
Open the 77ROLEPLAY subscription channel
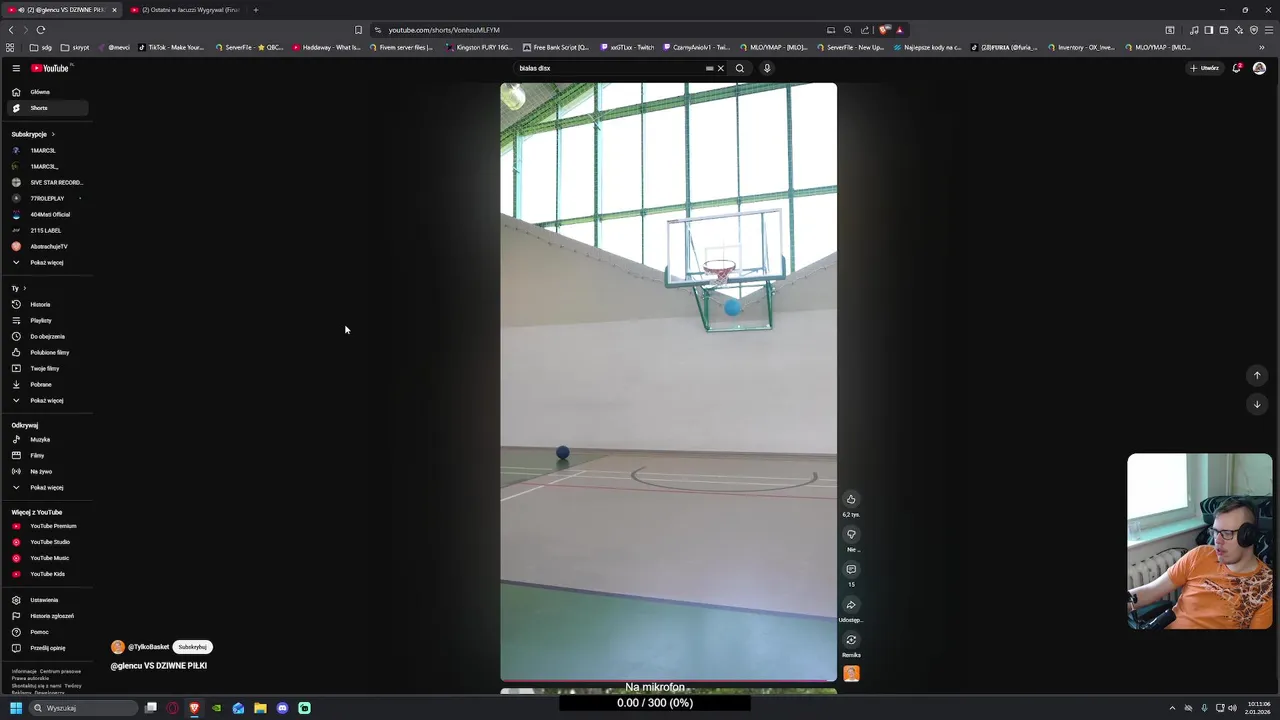[46, 198]
